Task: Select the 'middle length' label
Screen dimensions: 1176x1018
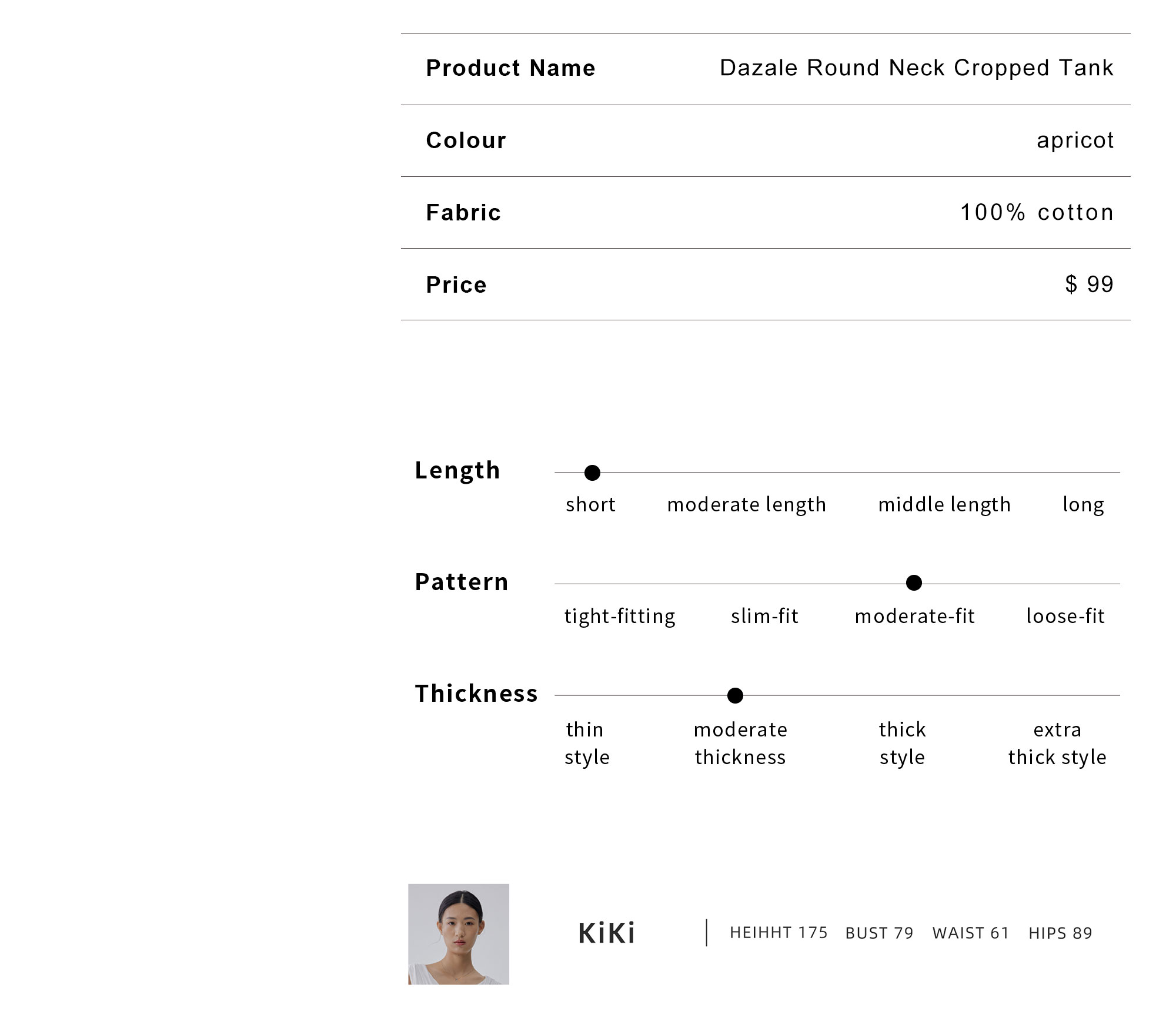Action: tap(944, 504)
